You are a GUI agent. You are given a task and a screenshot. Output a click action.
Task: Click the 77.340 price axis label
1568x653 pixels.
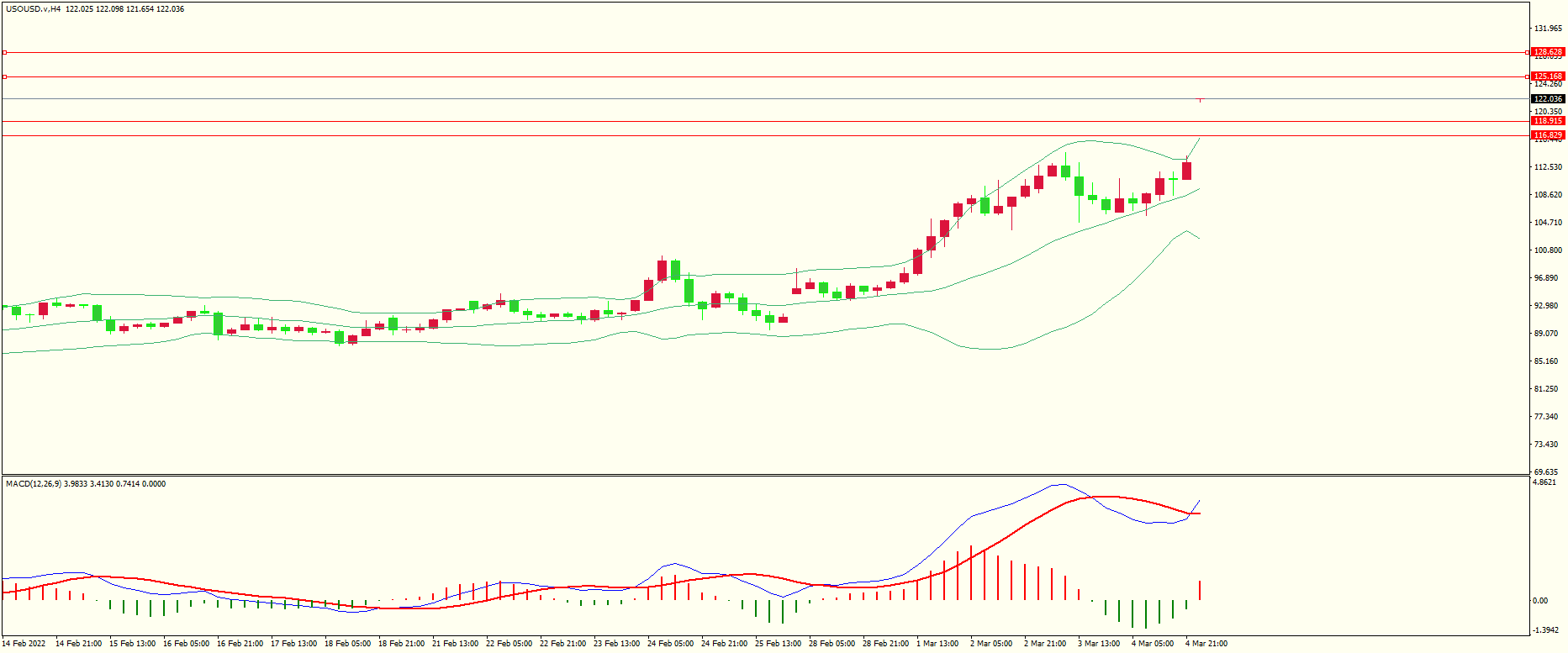(x=1548, y=417)
